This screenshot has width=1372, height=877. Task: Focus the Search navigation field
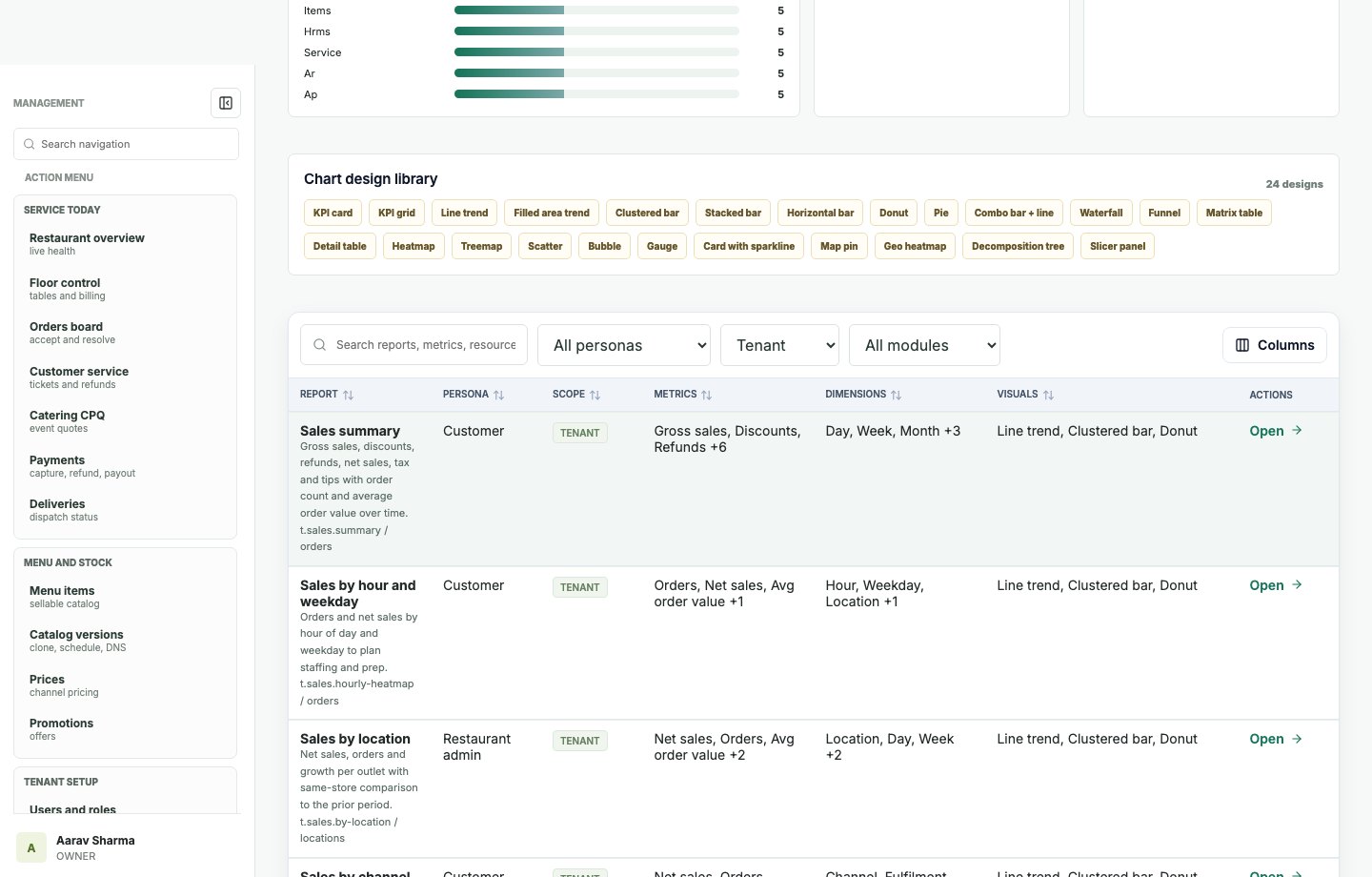[126, 144]
